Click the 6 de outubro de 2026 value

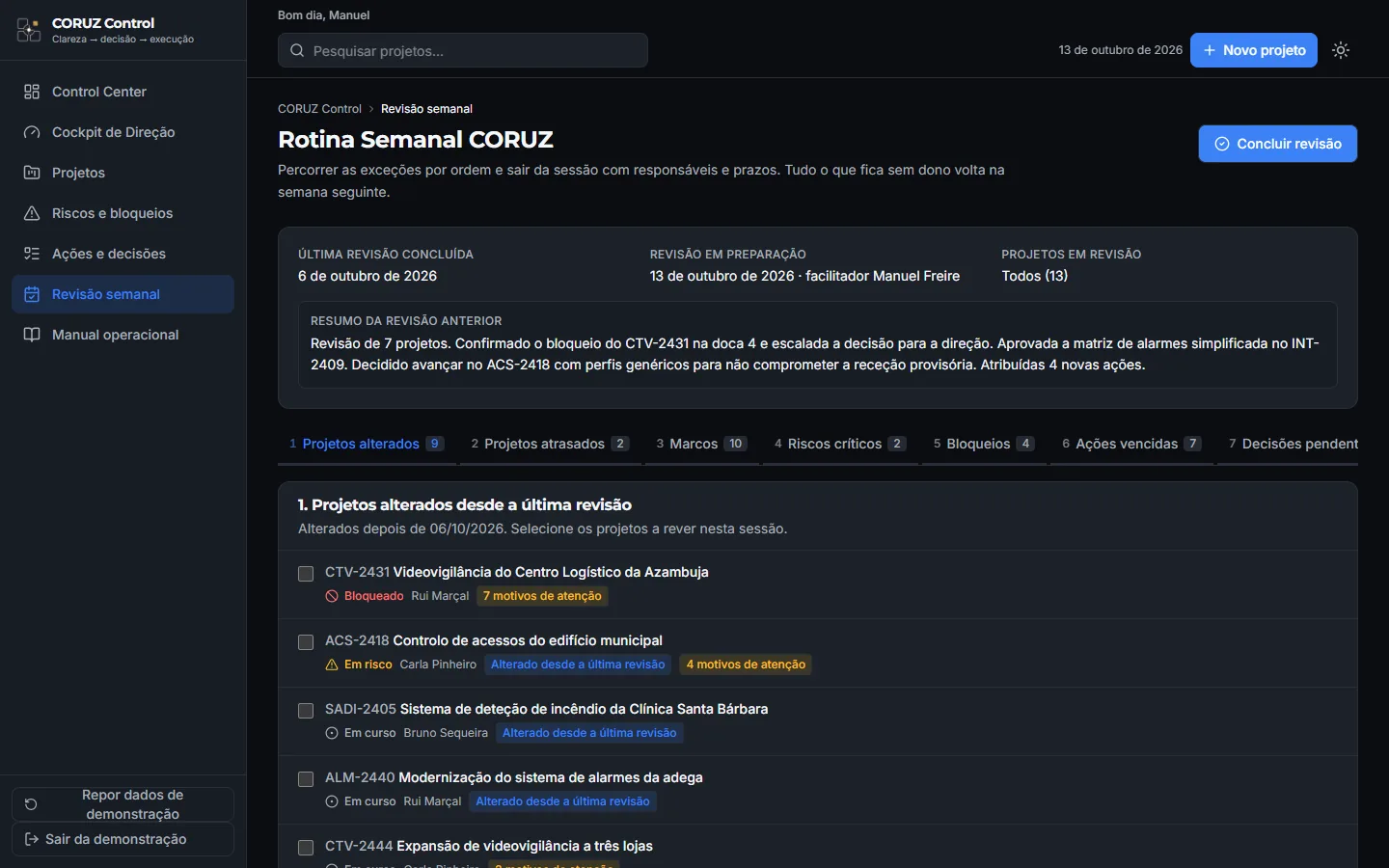[368, 276]
